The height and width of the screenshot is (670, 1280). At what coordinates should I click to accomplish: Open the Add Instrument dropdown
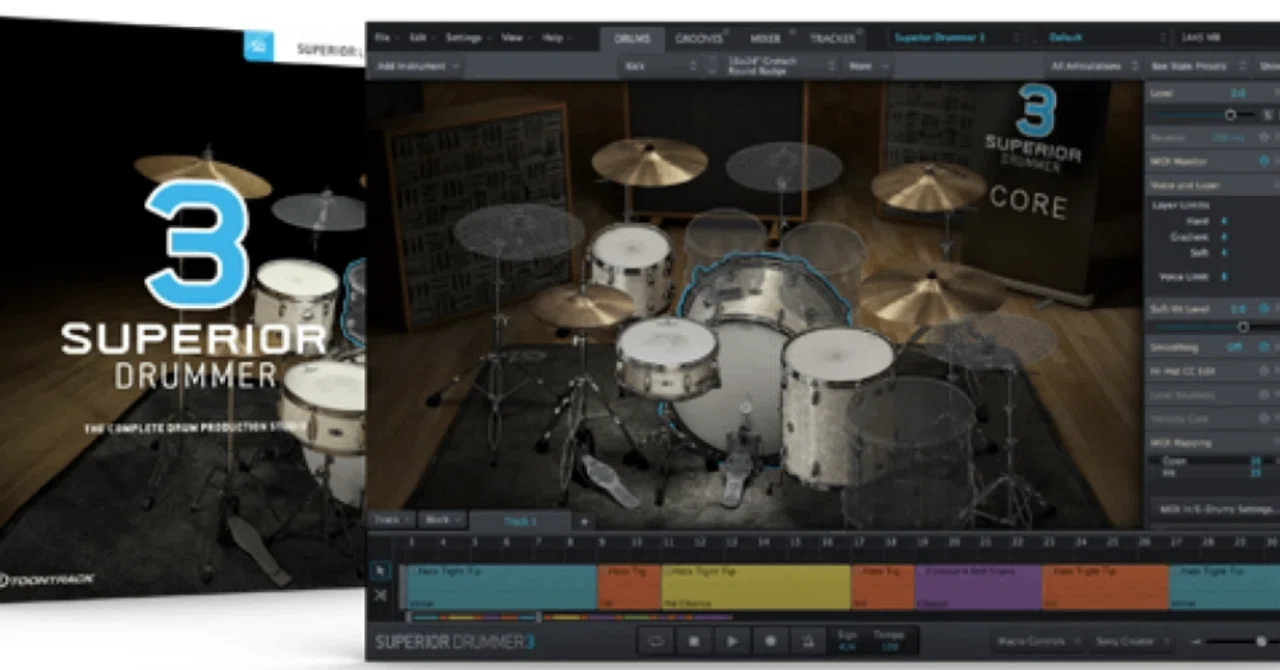pyautogui.click(x=418, y=66)
